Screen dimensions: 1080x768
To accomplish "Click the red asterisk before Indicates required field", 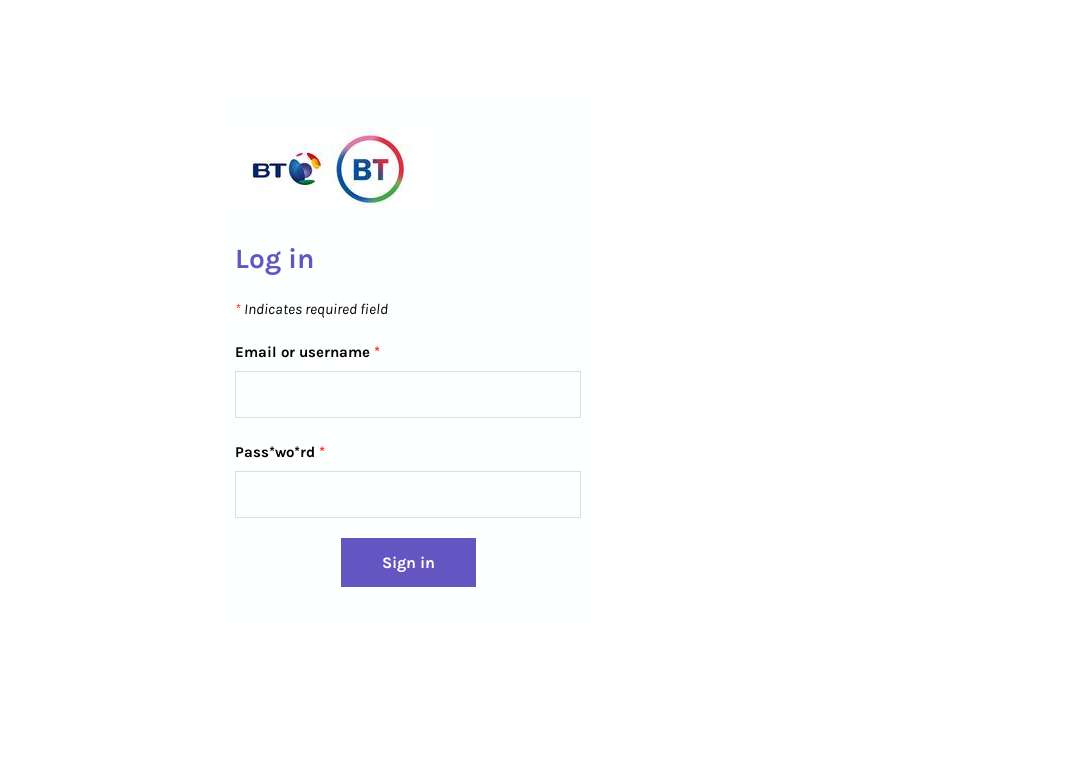I will pyautogui.click(x=238, y=308).
